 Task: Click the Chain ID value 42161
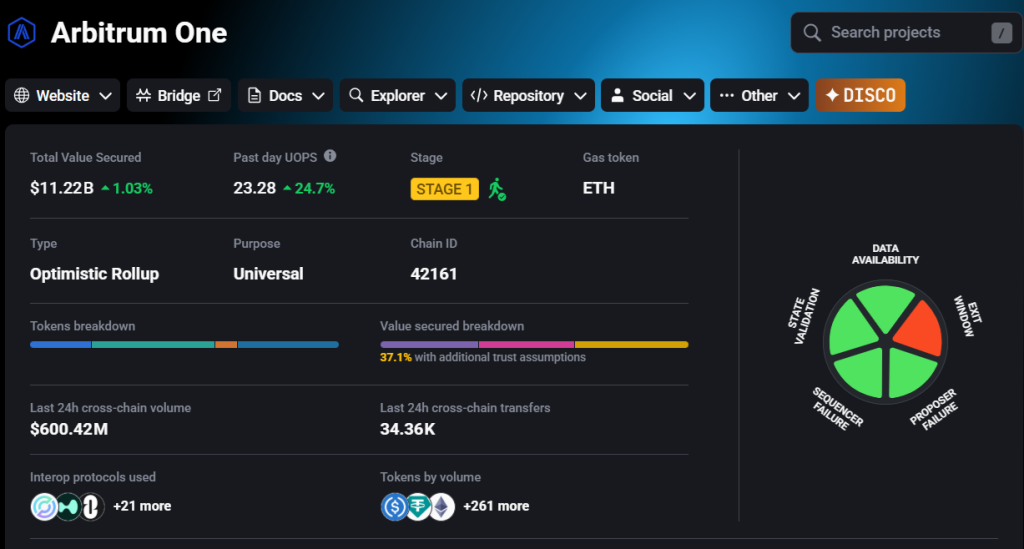click(x=434, y=274)
